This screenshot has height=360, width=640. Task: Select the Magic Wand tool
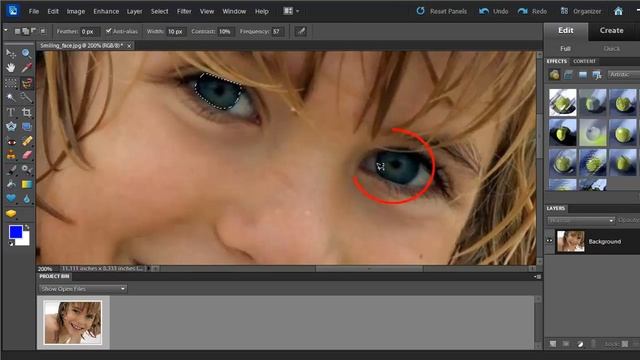11,98
